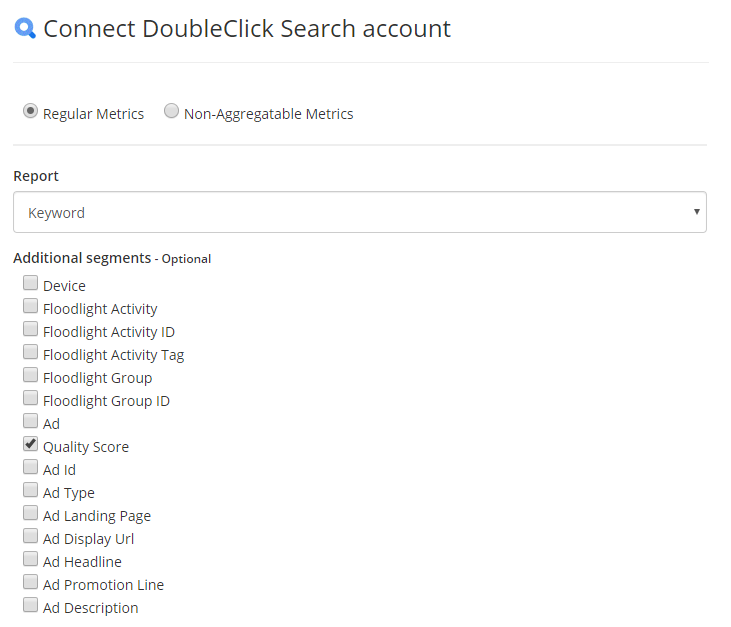Check the Ad Description checkbox
The image size is (731, 627).
(x=30, y=605)
